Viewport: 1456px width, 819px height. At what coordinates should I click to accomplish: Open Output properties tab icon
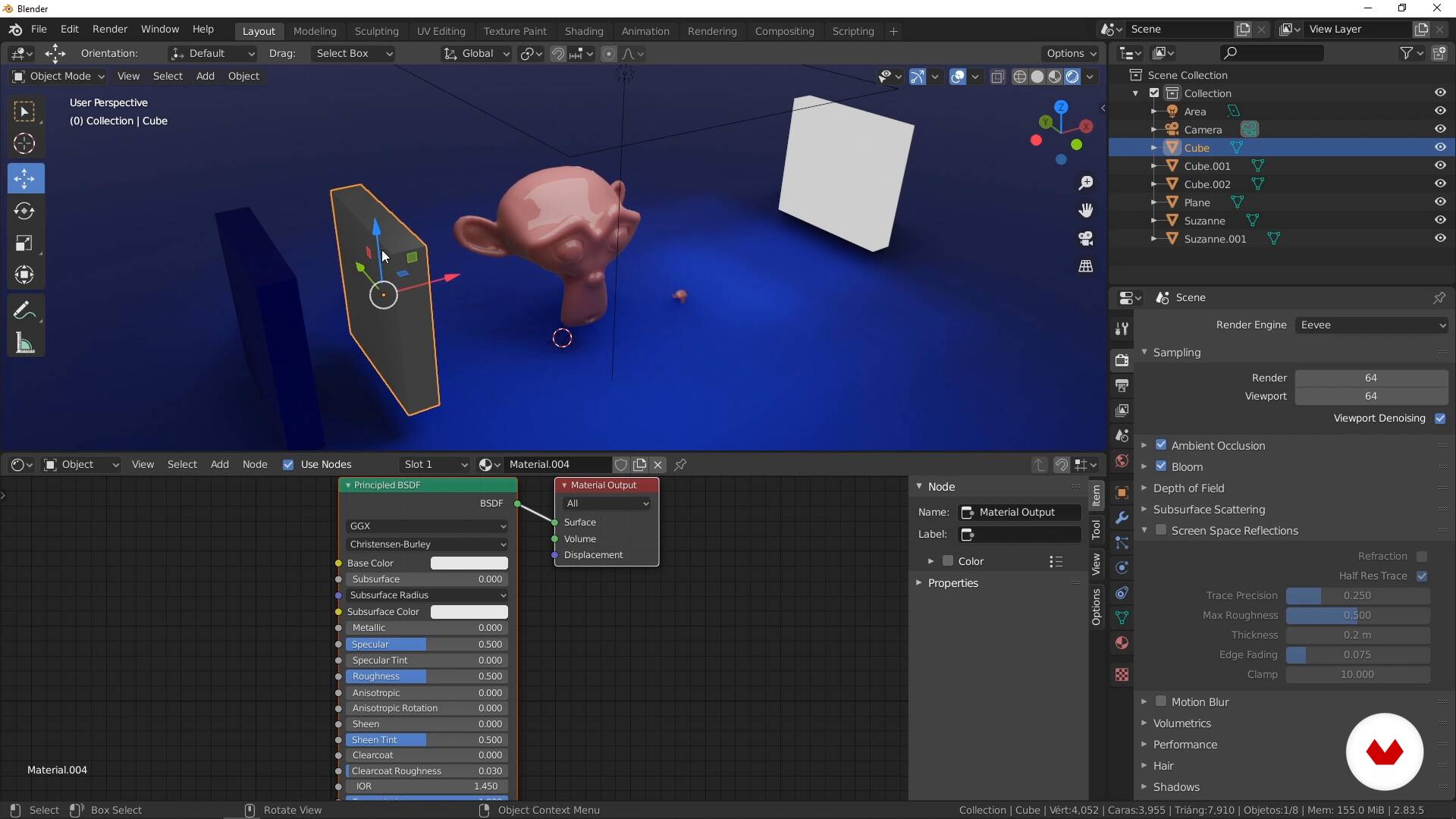point(1122,385)
